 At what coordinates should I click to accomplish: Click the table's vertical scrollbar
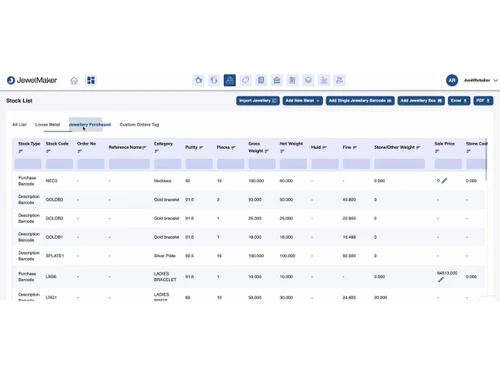coord(486,159)
